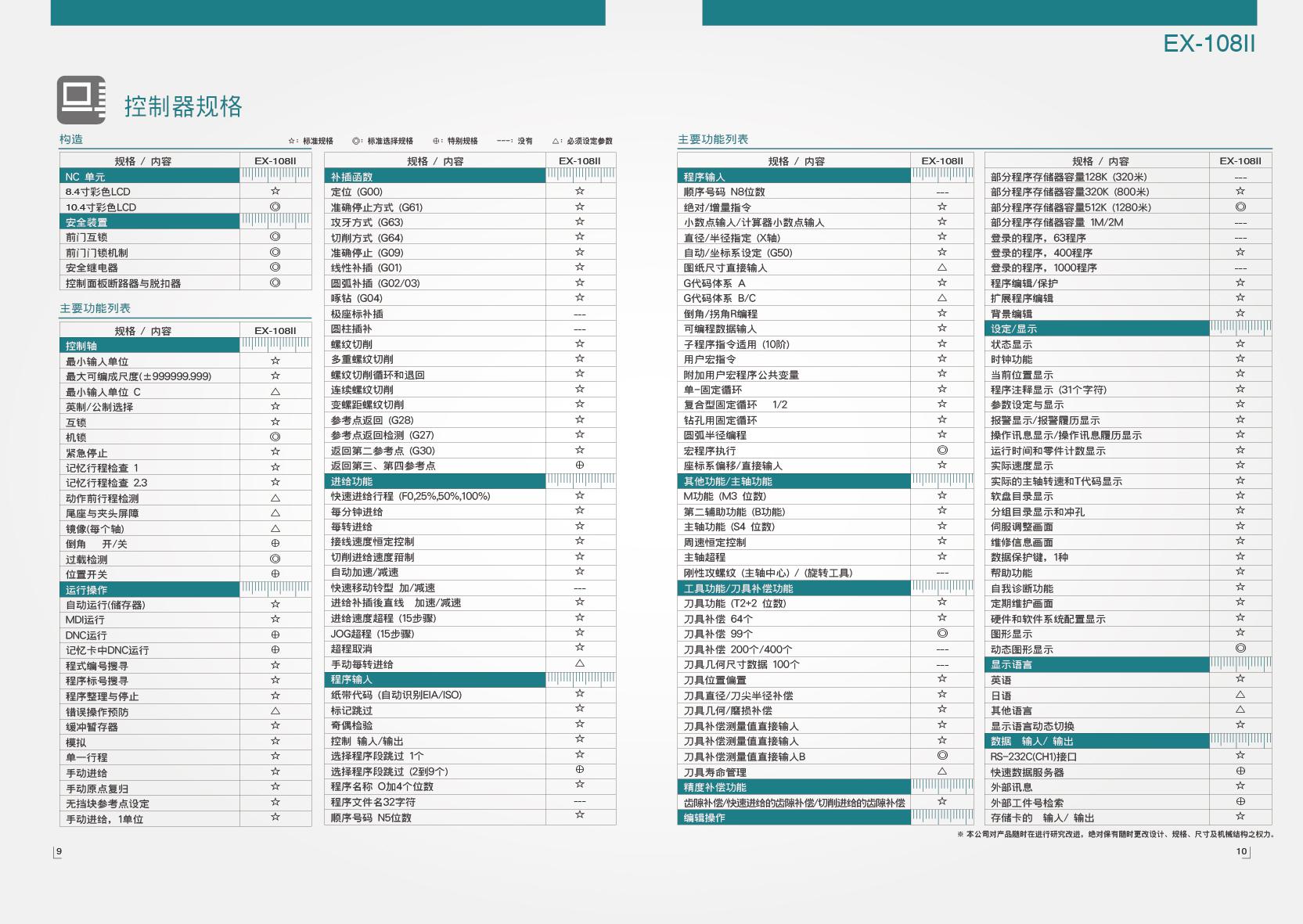Click the 时钟功能 row
Viewport: 1303px width, 924px height.
coord(1128,359)
